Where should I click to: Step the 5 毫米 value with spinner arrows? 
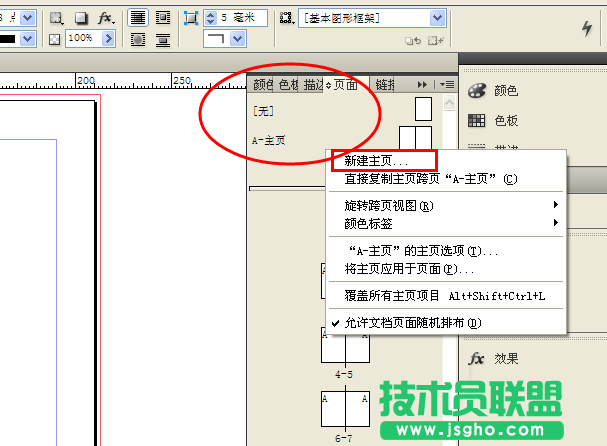tap(211, 18)
